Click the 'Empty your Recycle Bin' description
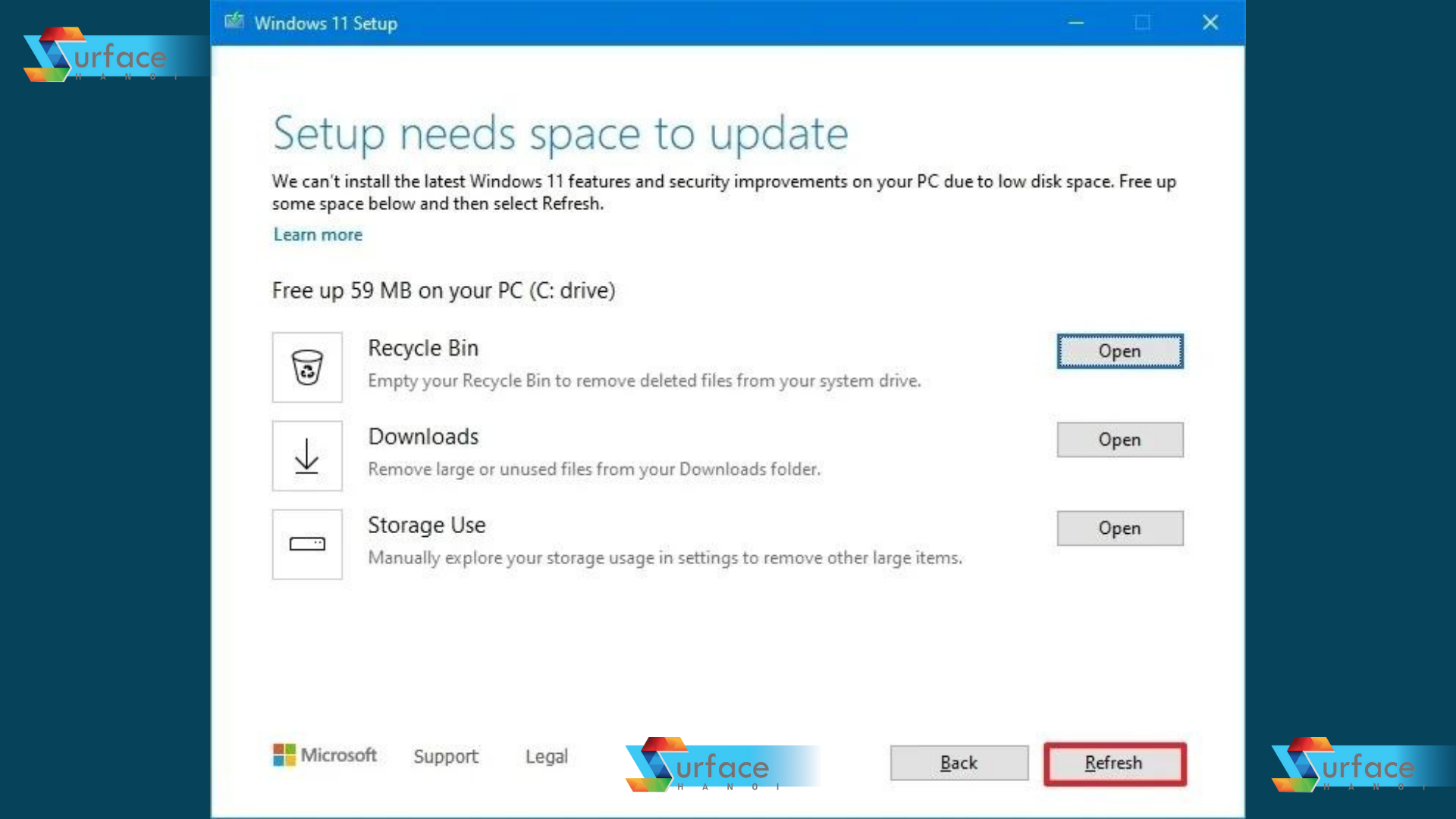Screen dimensions: 1456x819 645,381
